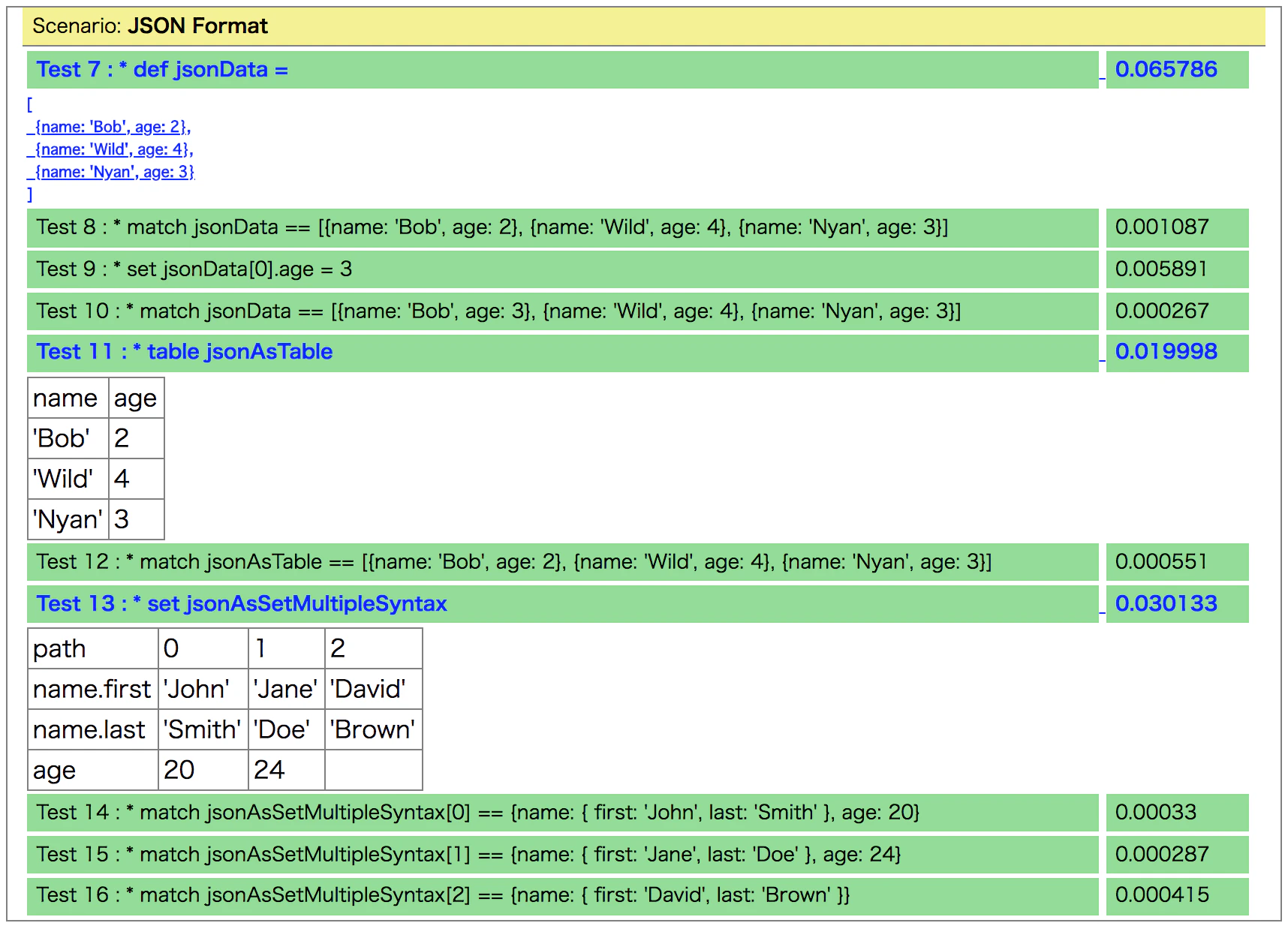
Task: Click the 'age' header in jsonAsTable
Action: tap(136, 398)
